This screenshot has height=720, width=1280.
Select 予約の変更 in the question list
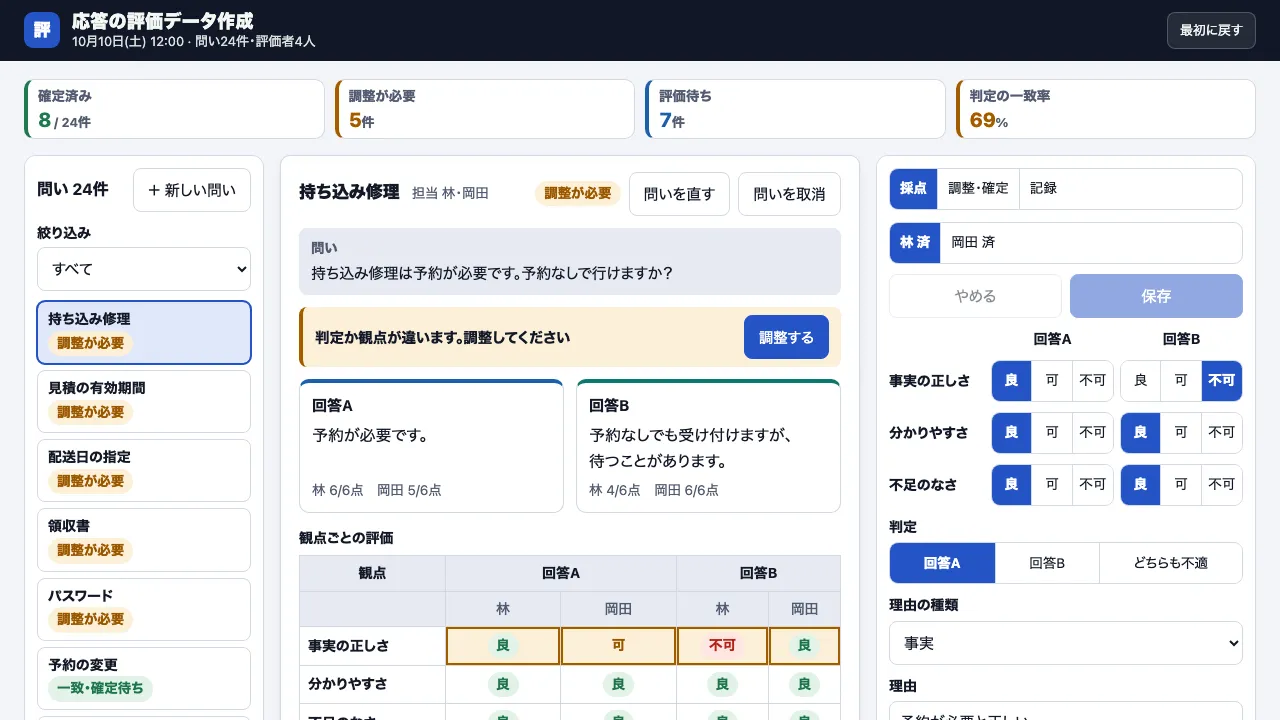pos(144,678)
